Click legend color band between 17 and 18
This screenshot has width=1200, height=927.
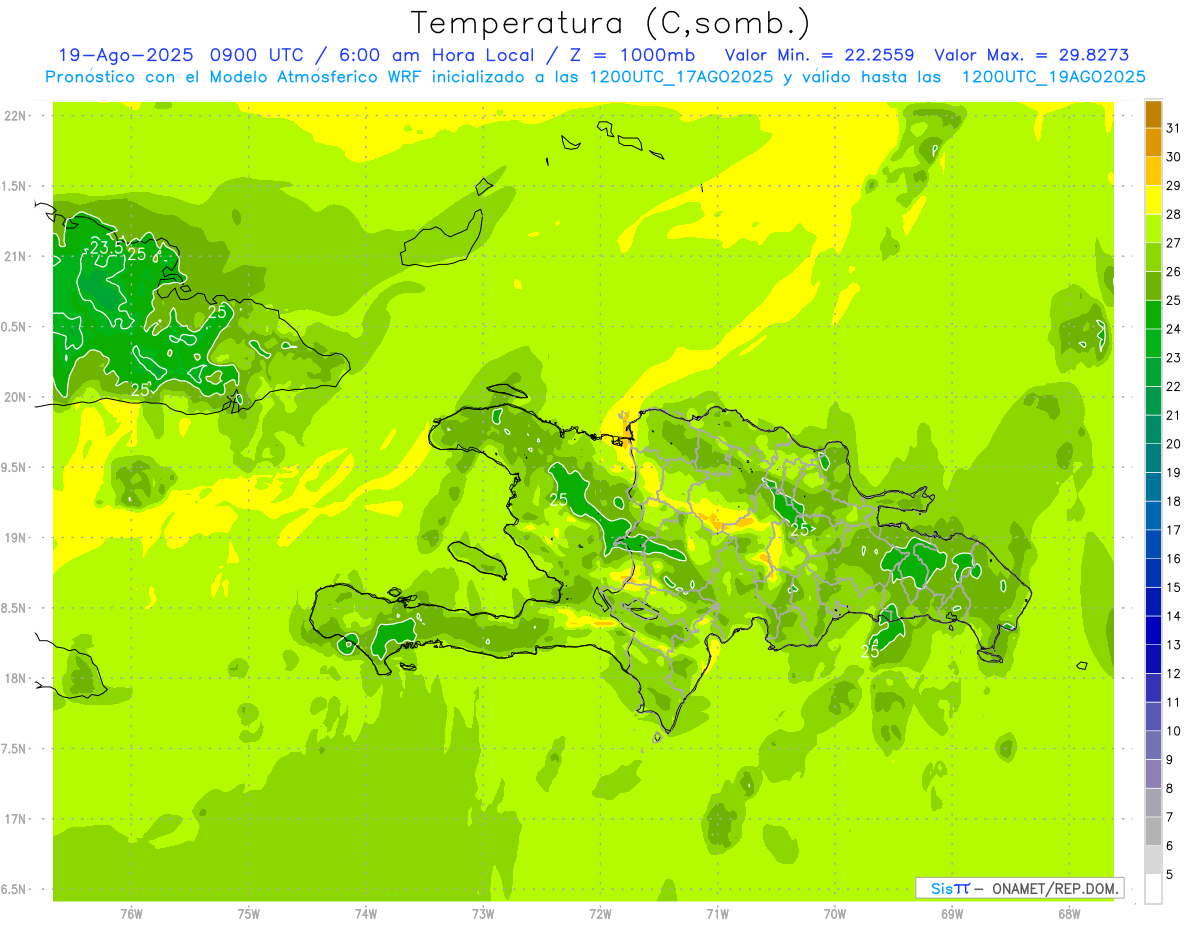[1153, 515]
